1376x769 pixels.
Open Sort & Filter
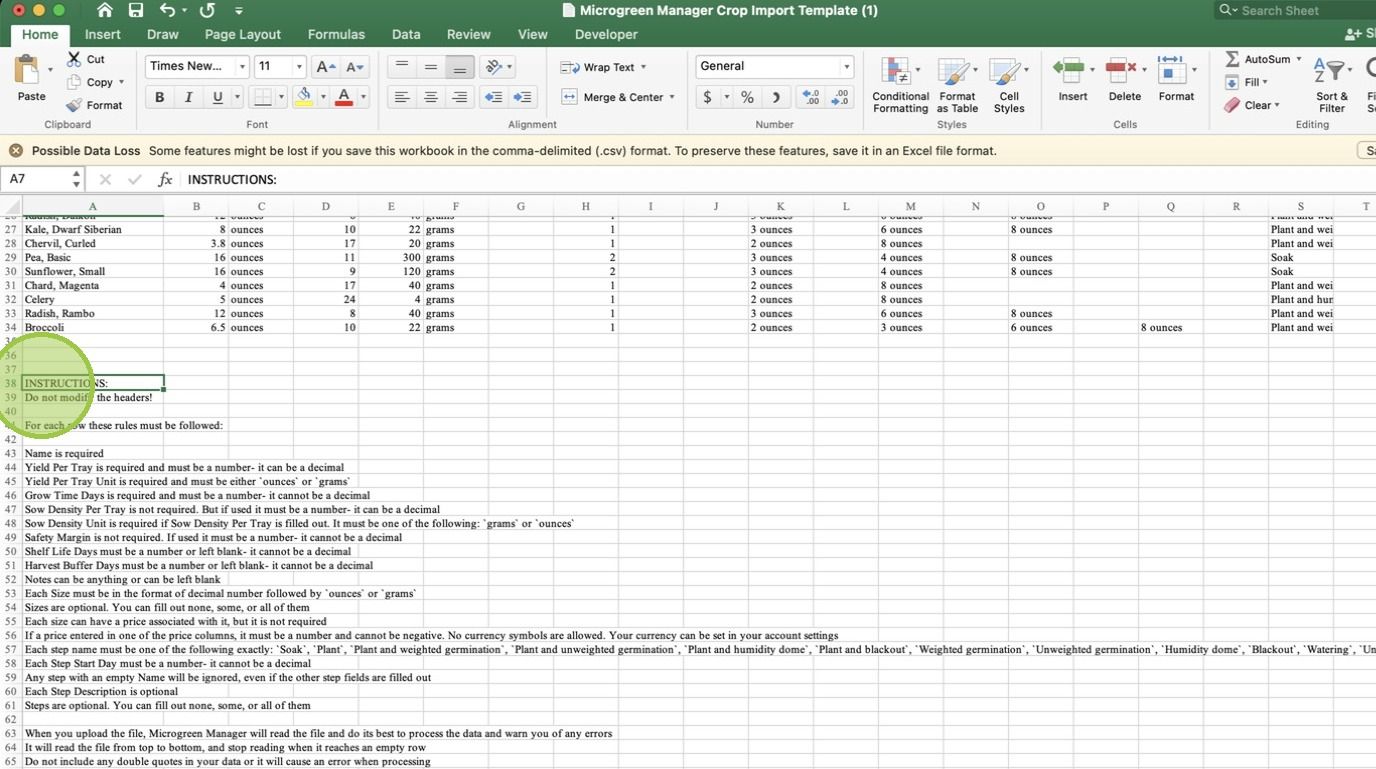coord(1331,86)
